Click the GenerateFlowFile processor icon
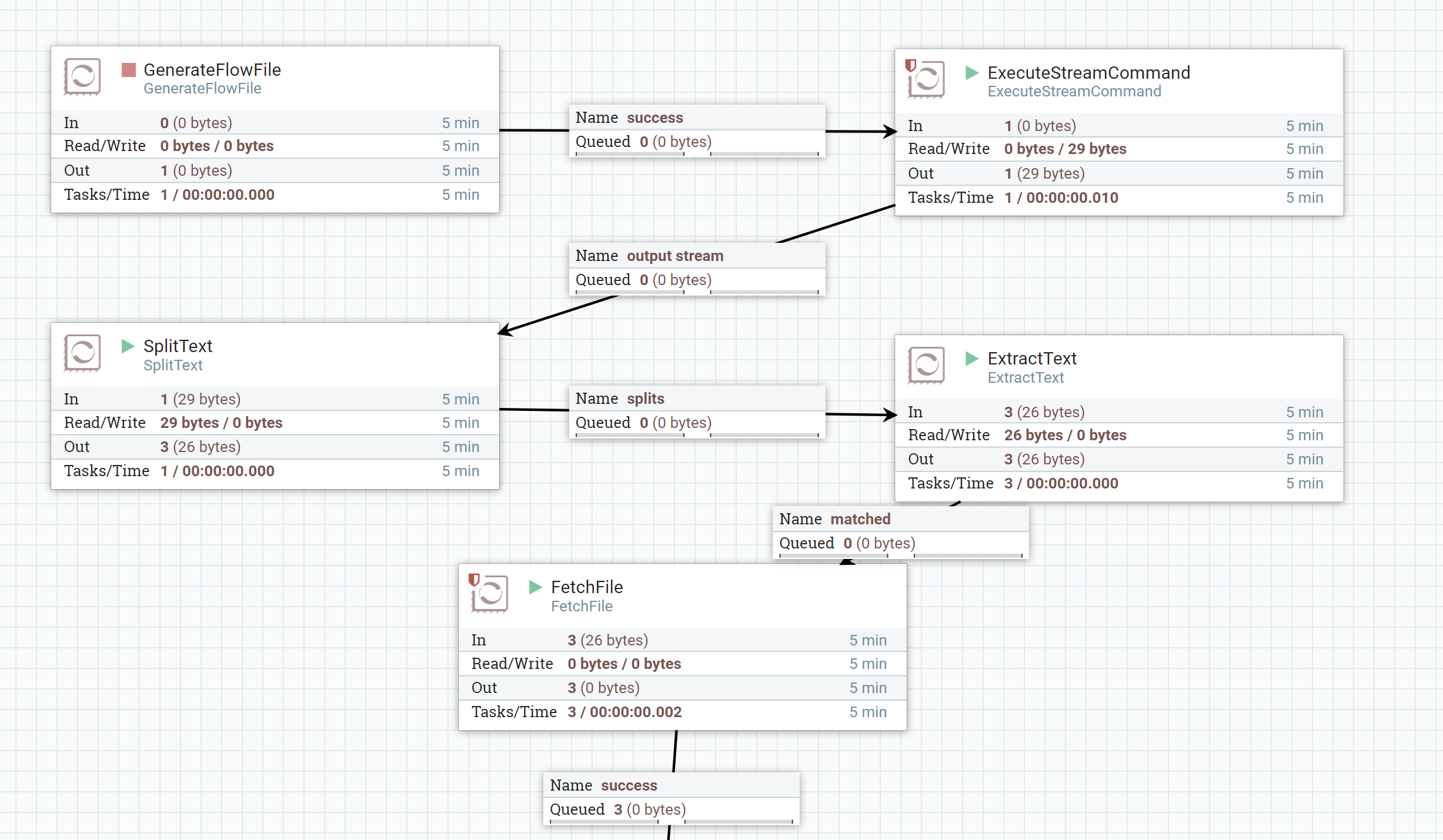This screenshot has height=840, width=1443. pyautogui.click(x=82, y=77)
